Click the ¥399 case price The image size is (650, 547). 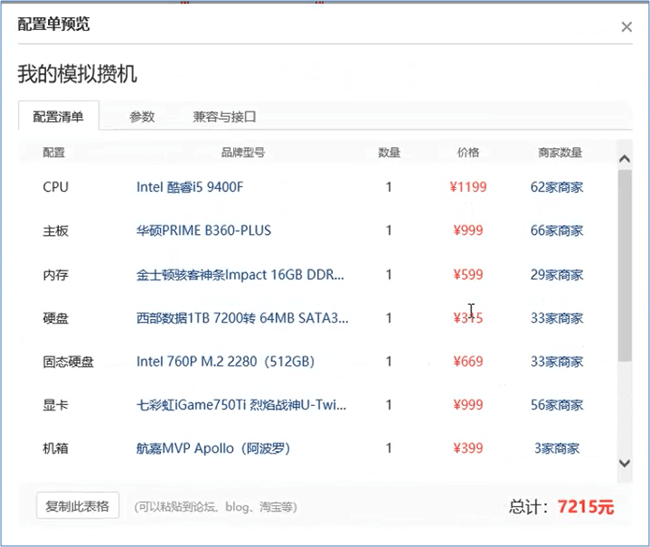(x=468, y=448)
